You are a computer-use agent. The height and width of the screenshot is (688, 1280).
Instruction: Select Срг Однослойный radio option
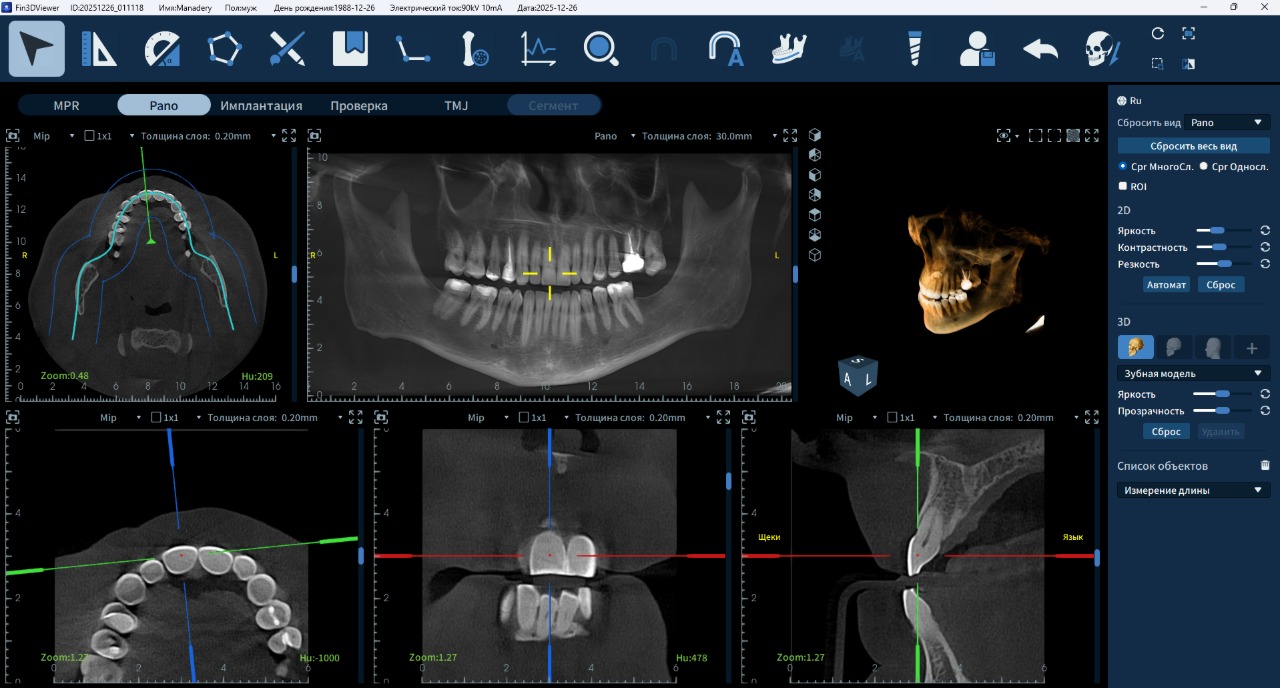pyautogui.click(x=1203, y=166)
